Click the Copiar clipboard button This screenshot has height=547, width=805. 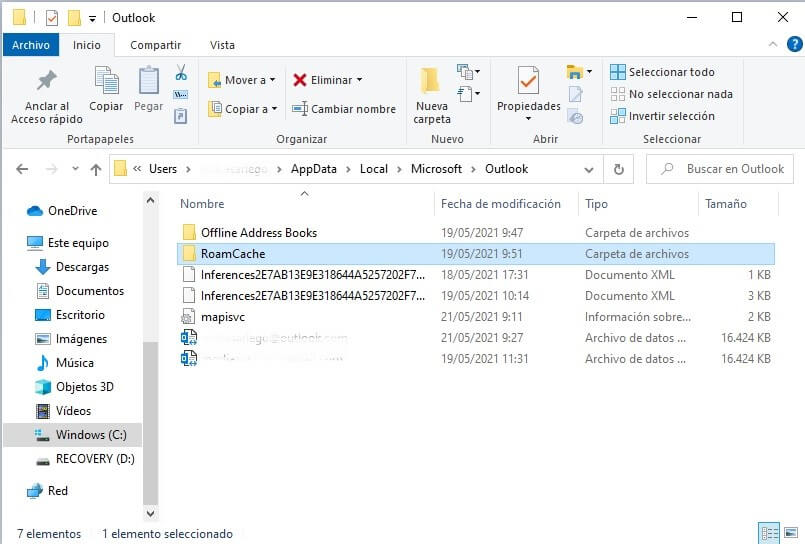[106, 89]
